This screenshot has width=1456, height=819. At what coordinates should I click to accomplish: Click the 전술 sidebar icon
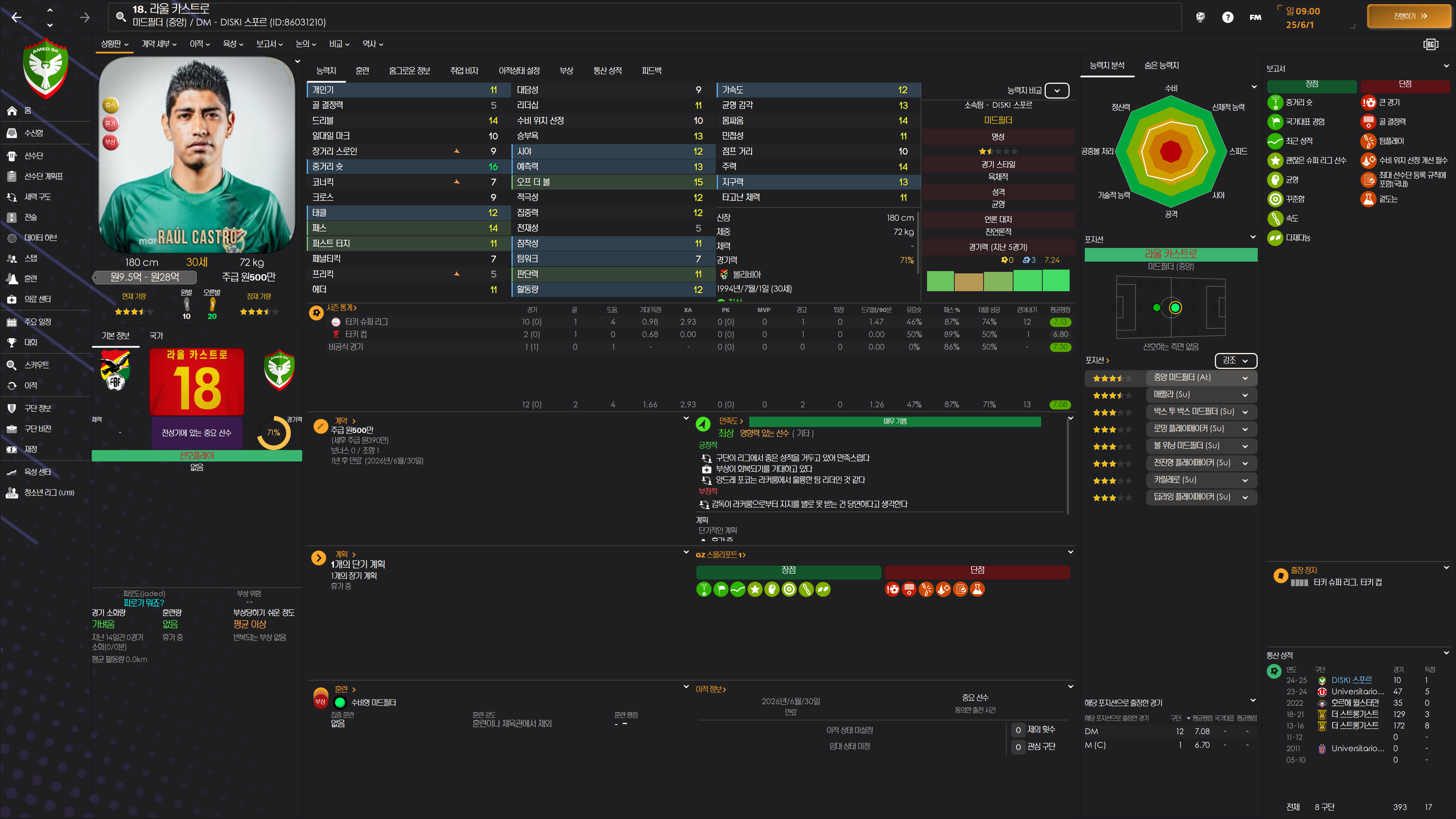[x=12, y=217]
